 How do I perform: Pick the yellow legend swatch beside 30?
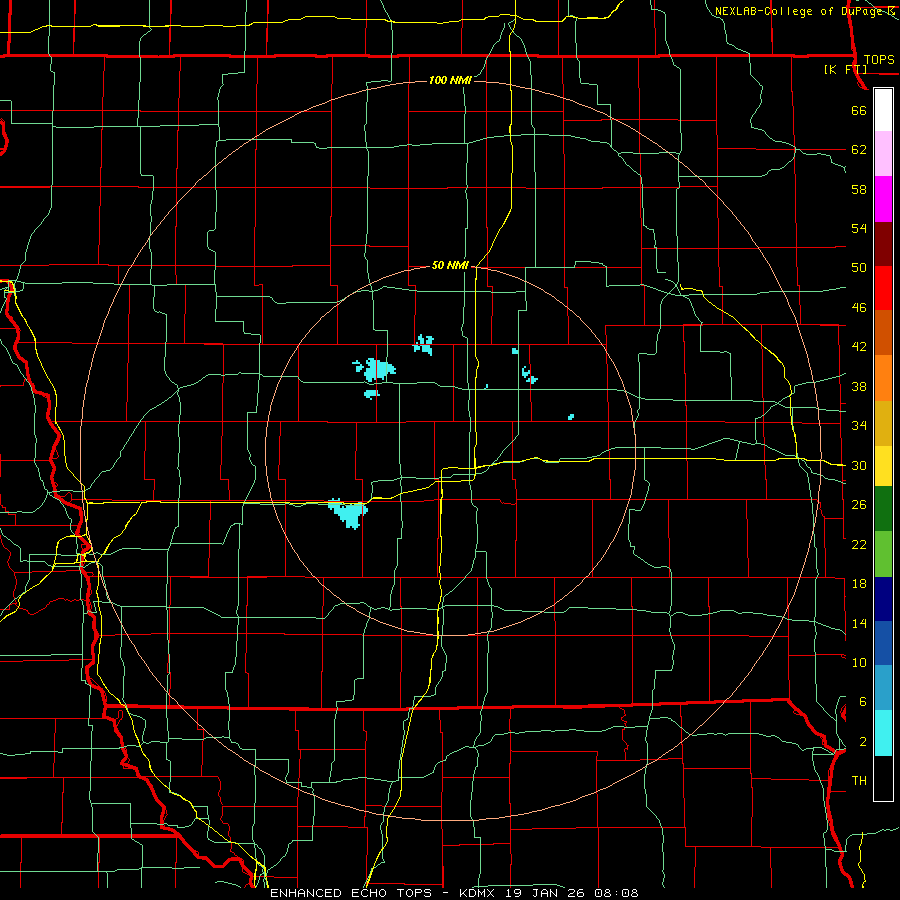[883, 466]
